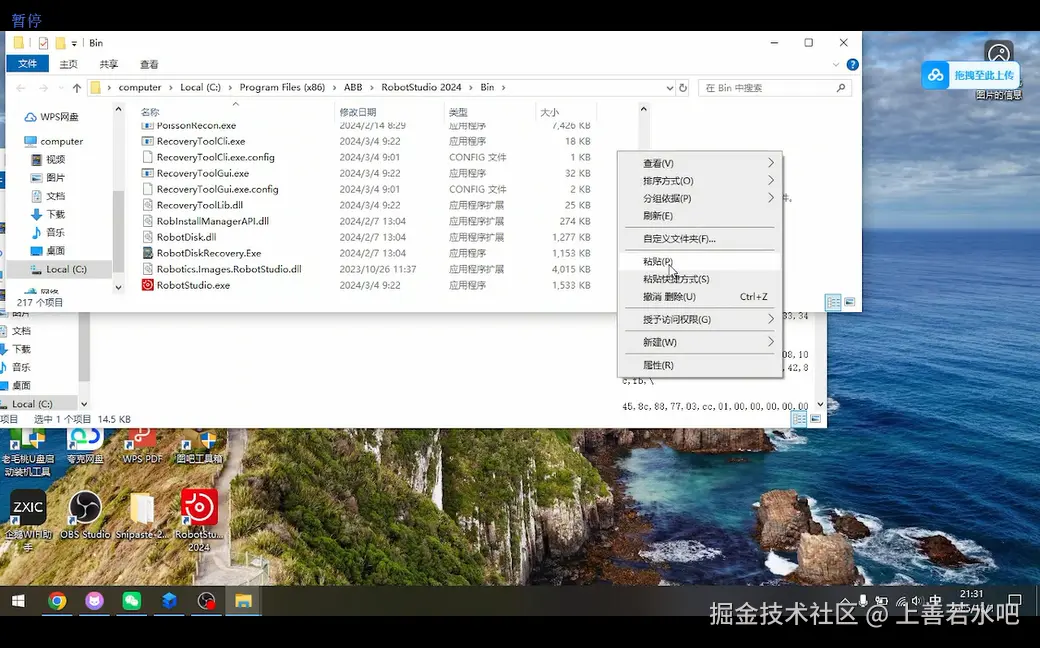This screenshot has height=648, width=1040.
Task: Click the back navigation arrow
Action: 20,87
